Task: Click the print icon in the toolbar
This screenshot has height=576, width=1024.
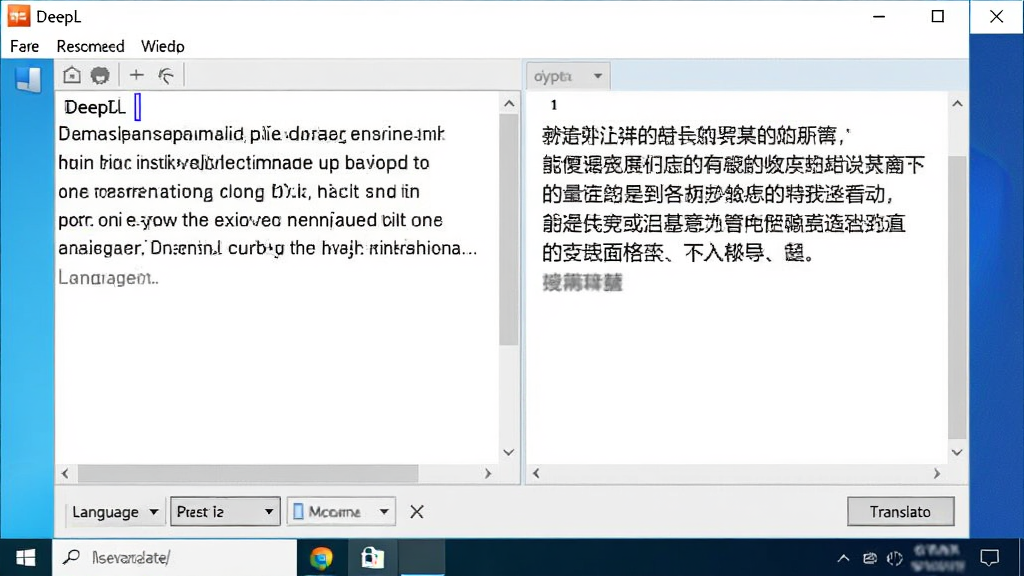Action: [100, 75]
